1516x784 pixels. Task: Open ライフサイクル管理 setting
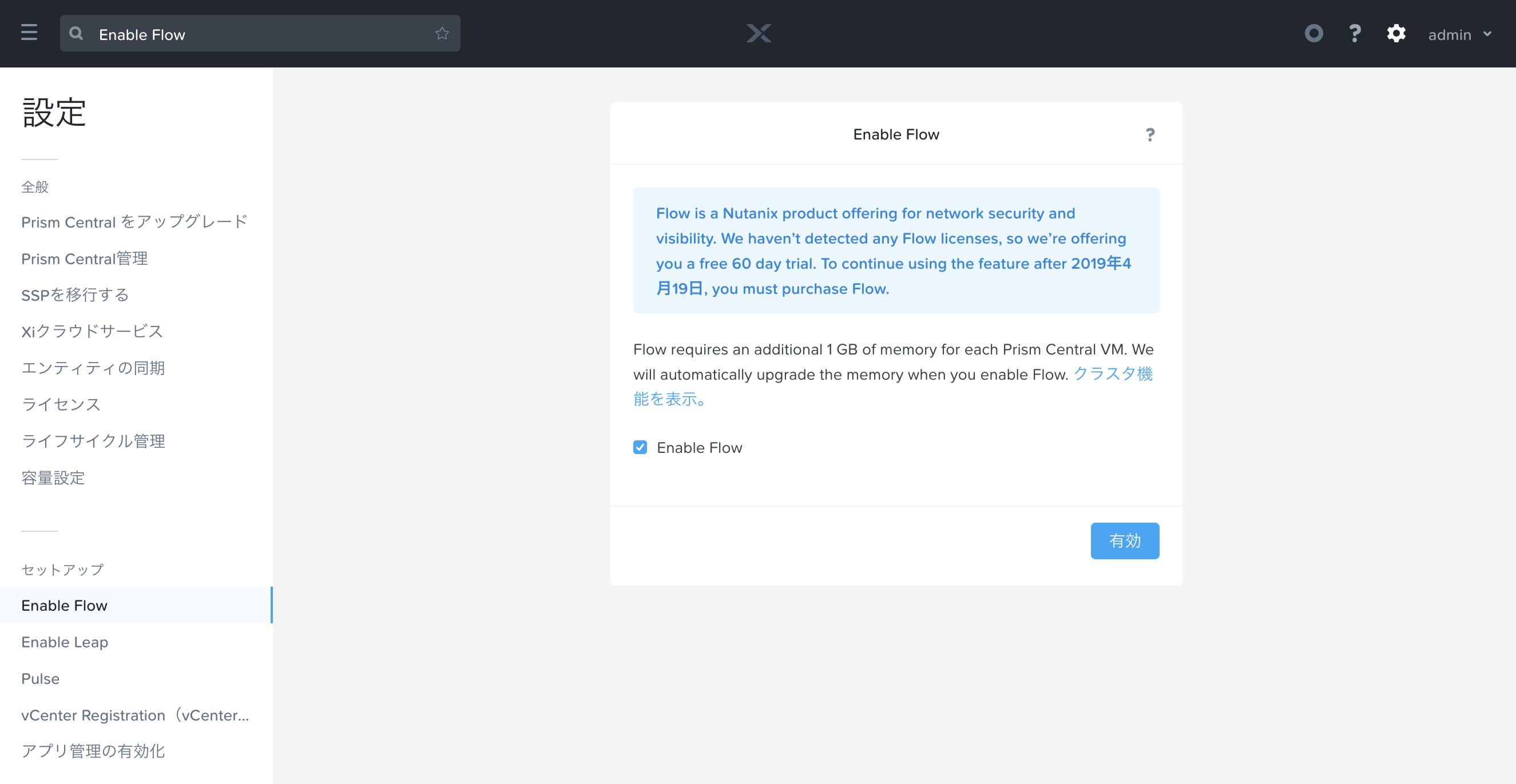tap(93, 440)
